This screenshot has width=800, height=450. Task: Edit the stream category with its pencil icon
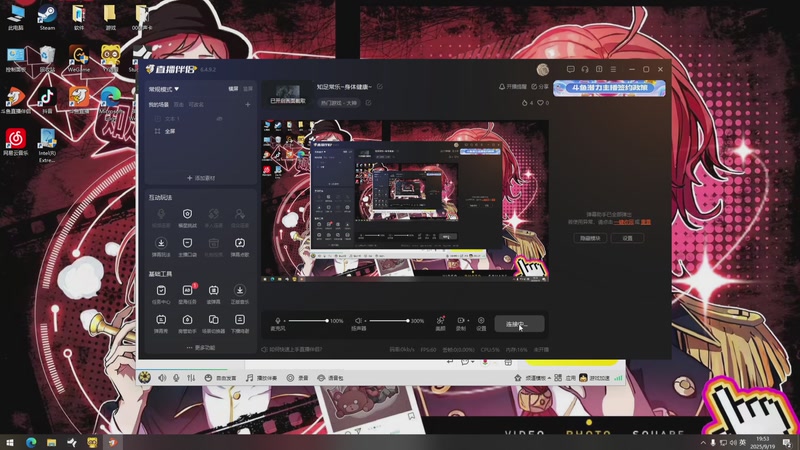[x=368, y=103]
